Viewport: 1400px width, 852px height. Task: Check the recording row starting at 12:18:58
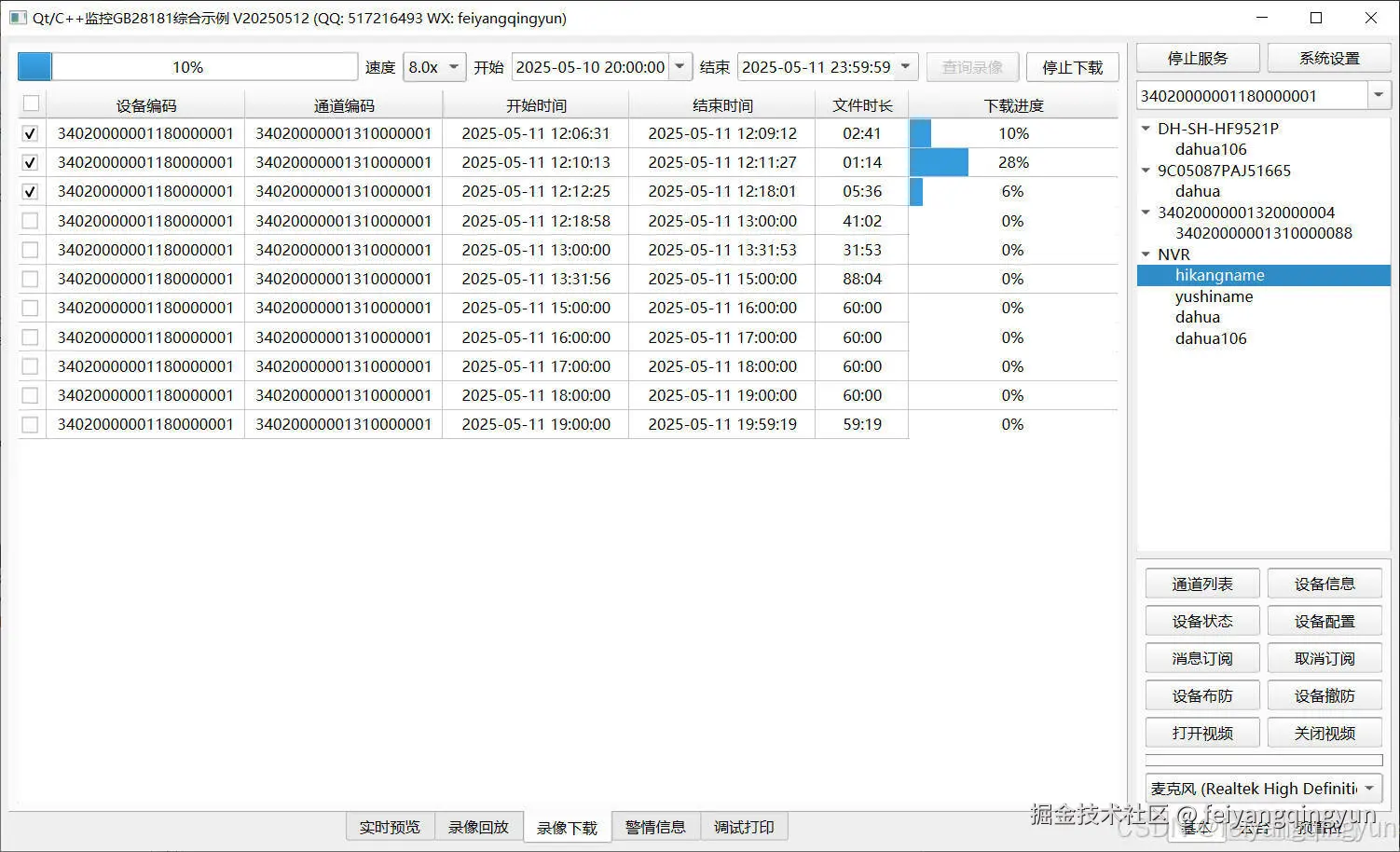tap(29, 220)
